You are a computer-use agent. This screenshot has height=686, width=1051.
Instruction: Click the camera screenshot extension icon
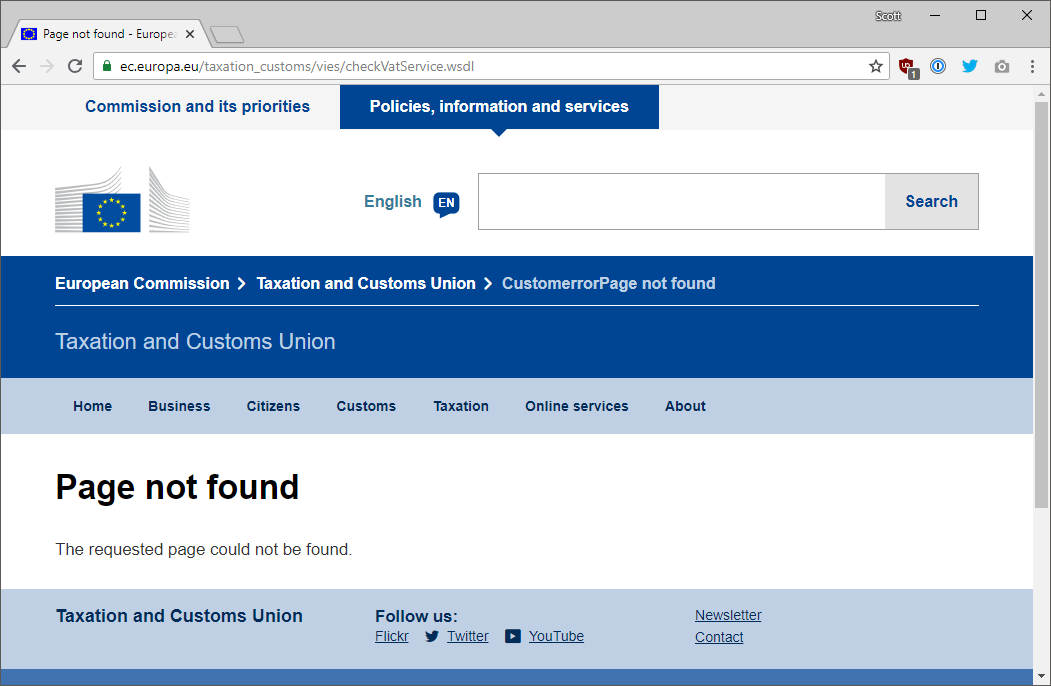pos(1001,67)
